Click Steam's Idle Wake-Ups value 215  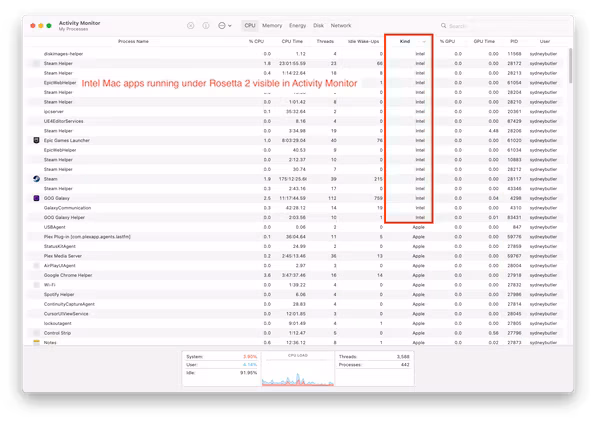[x=378, y=179]
